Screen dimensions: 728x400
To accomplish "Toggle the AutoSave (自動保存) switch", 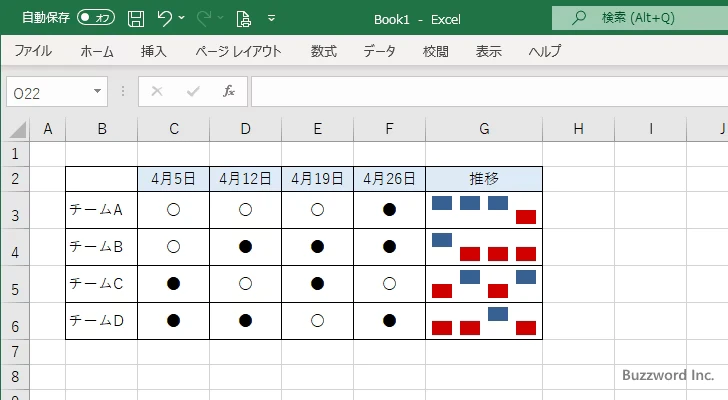I will 96,18.
